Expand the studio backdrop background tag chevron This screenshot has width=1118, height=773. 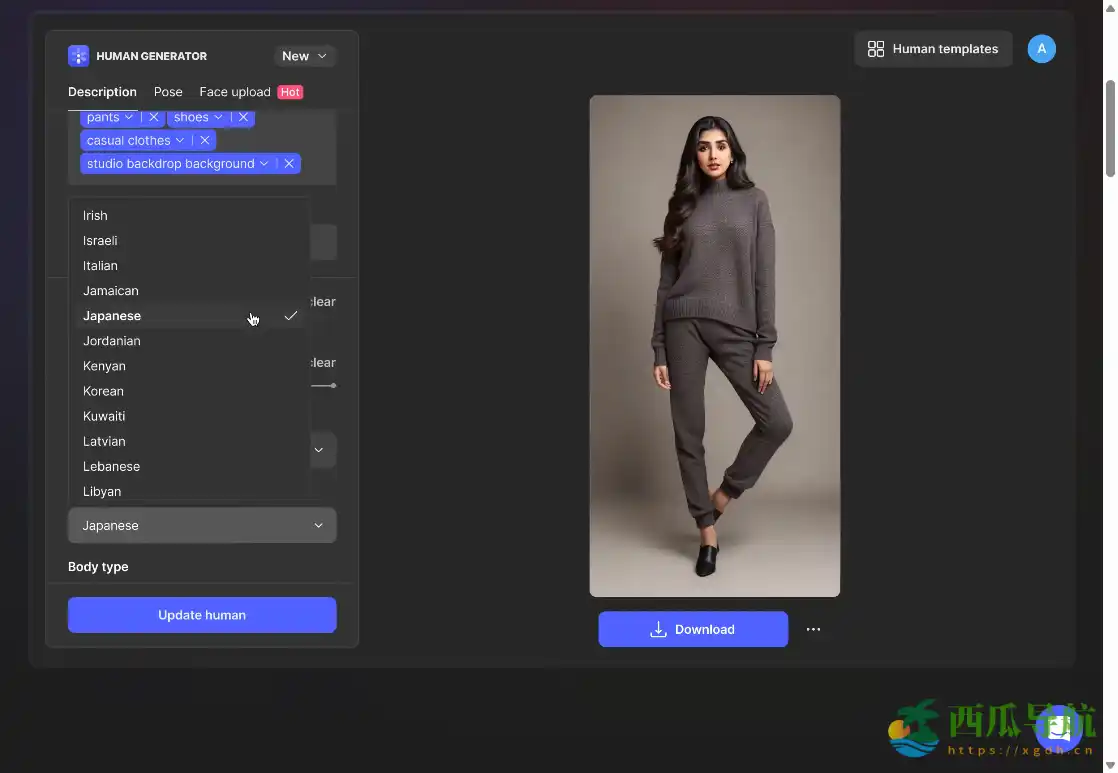pyautogui.click(x=264, y=163)
